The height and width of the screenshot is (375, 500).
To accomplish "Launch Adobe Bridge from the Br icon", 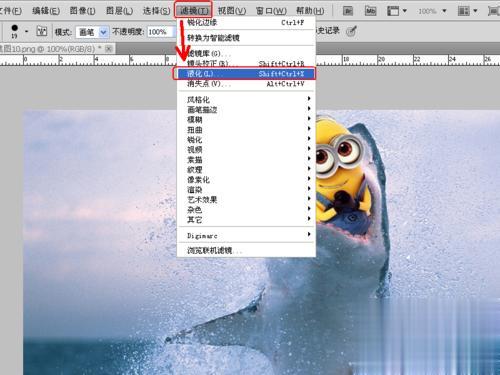I will (348, 11).
